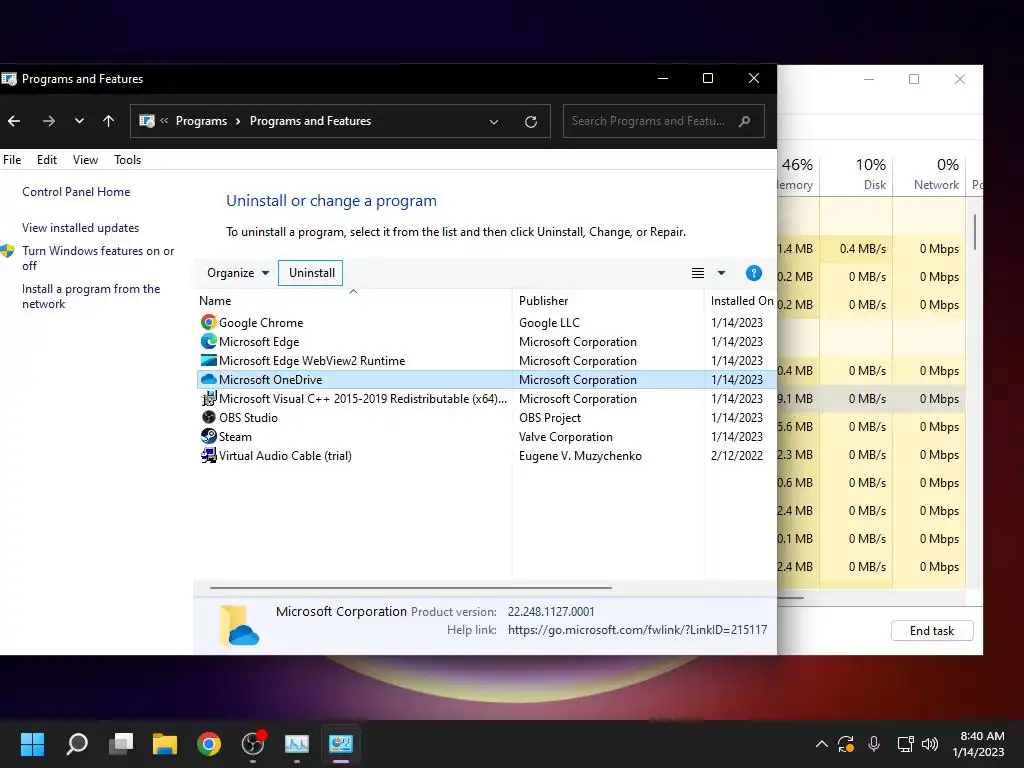Open the clock showing 8:40 AM

(x=978, y=744)
